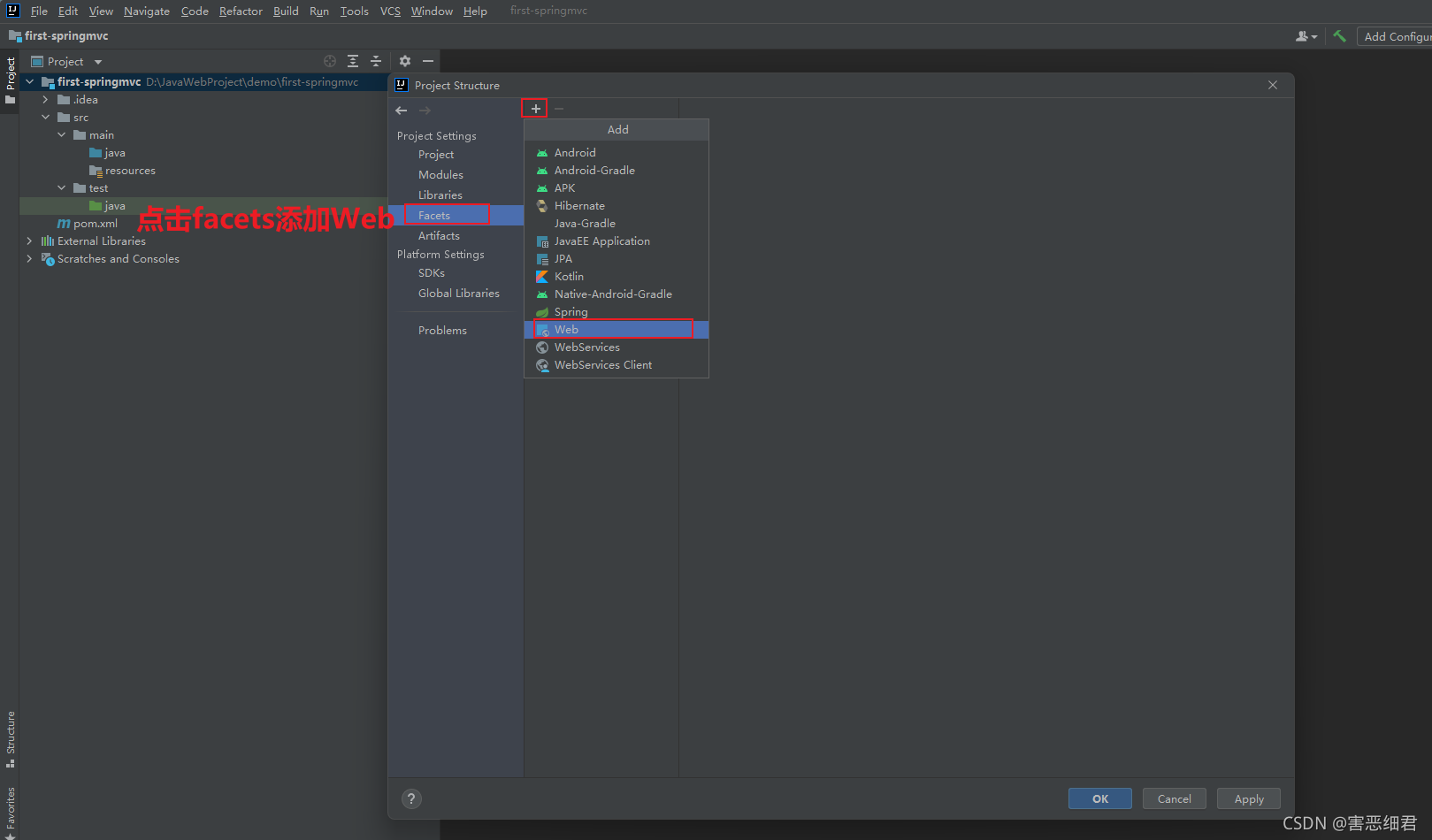The image size is (1432, 840).
Task: Select SDKs under Platform Settings
Action: pyautogui.click(x=456, y=273)
